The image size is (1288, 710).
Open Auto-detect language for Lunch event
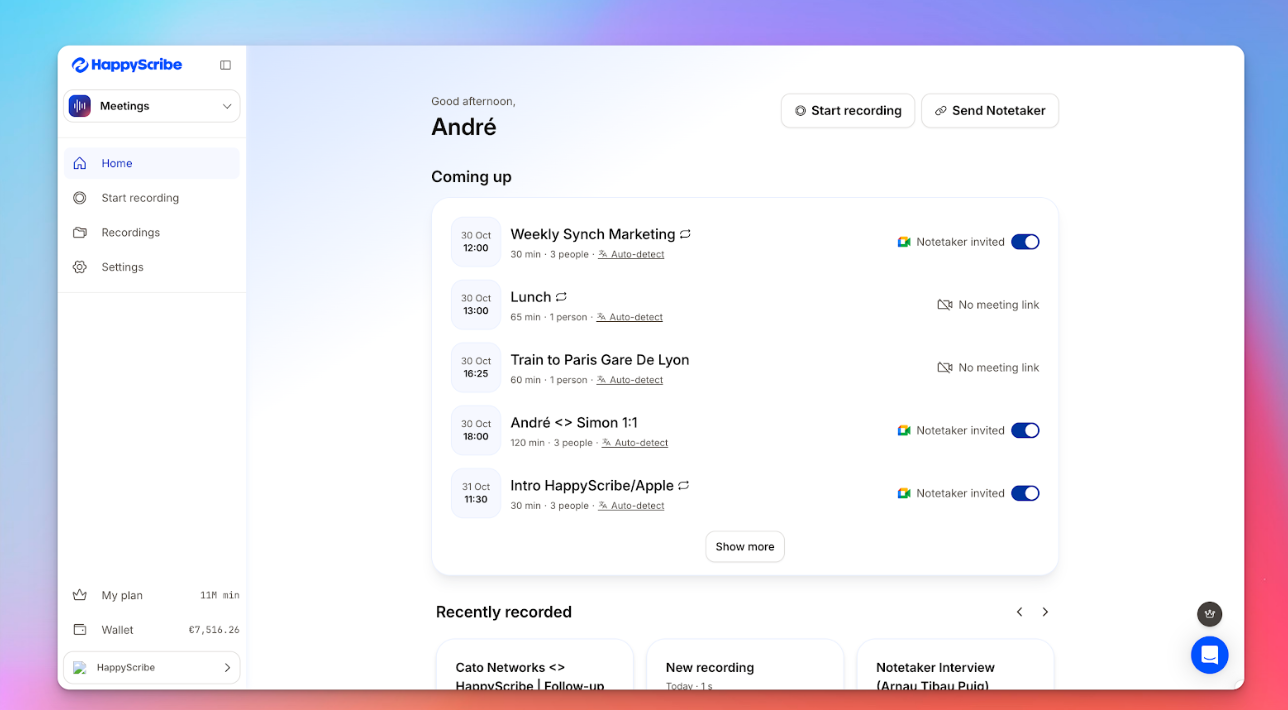[629, 316]
